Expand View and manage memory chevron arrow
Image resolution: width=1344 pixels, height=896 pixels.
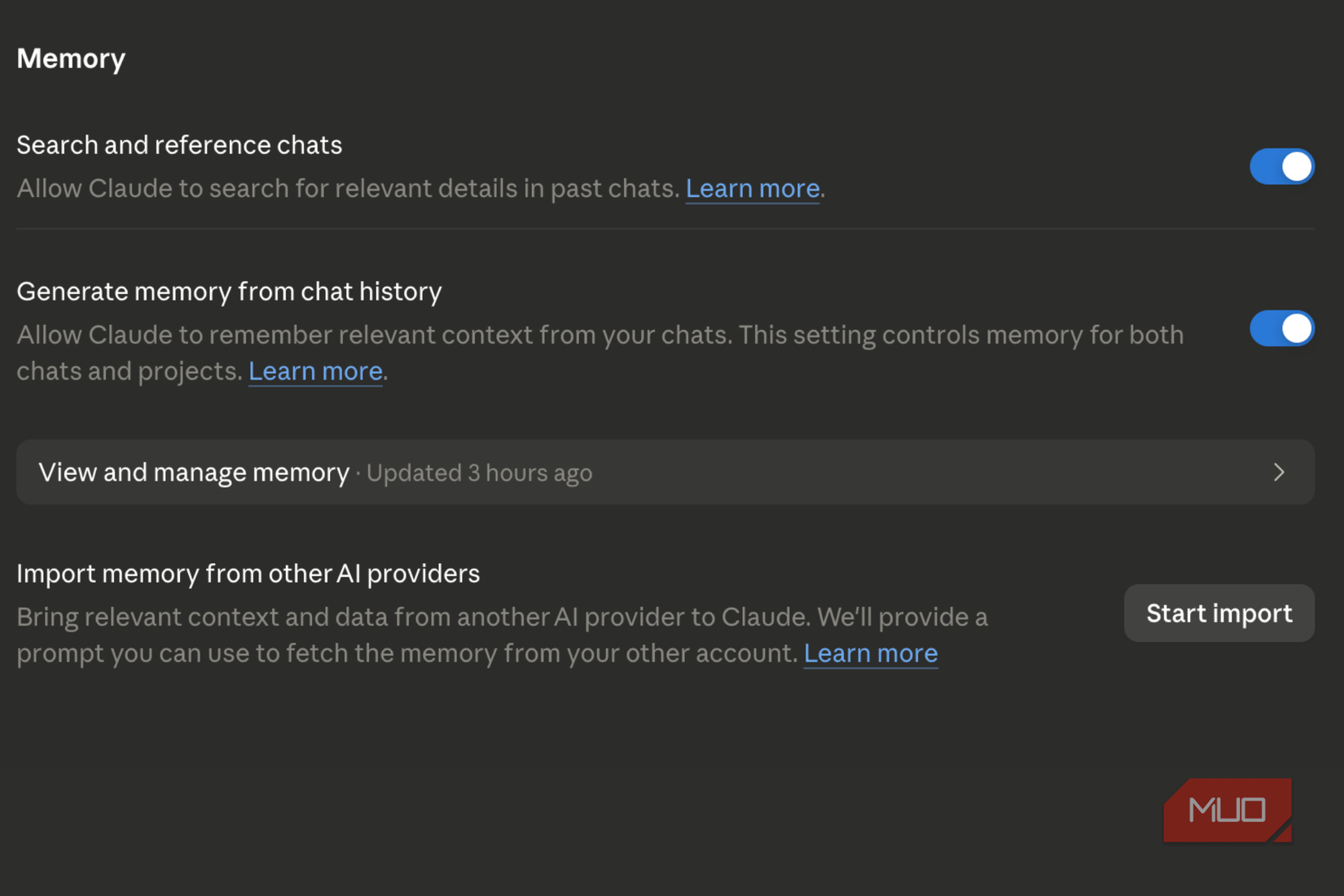(1279, 472)
